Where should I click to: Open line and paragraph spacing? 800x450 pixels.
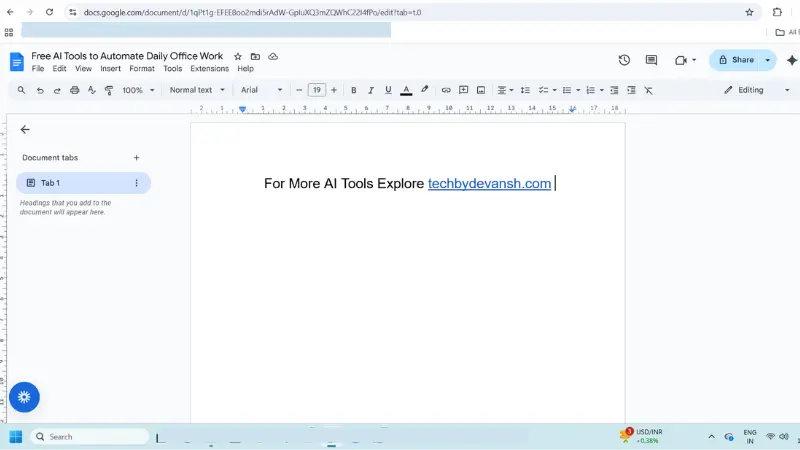tap(525, 90)
